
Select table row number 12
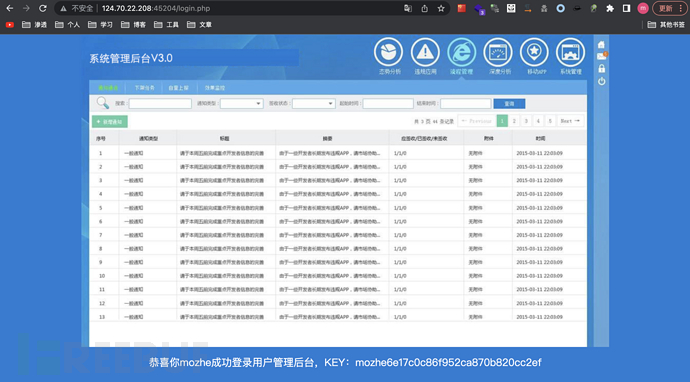[338, 303]
